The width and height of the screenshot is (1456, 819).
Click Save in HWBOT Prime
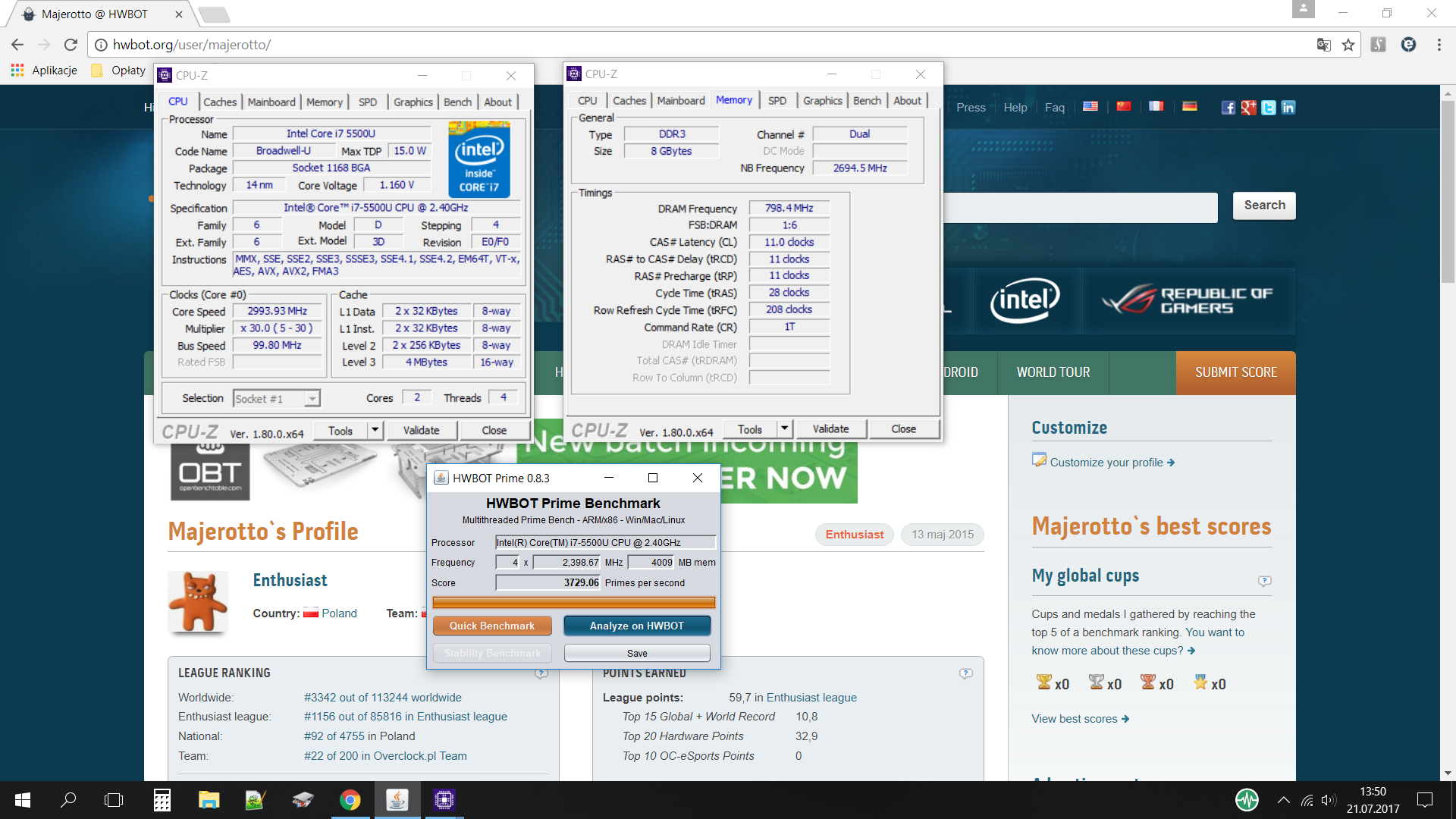(x=637, y=653)
